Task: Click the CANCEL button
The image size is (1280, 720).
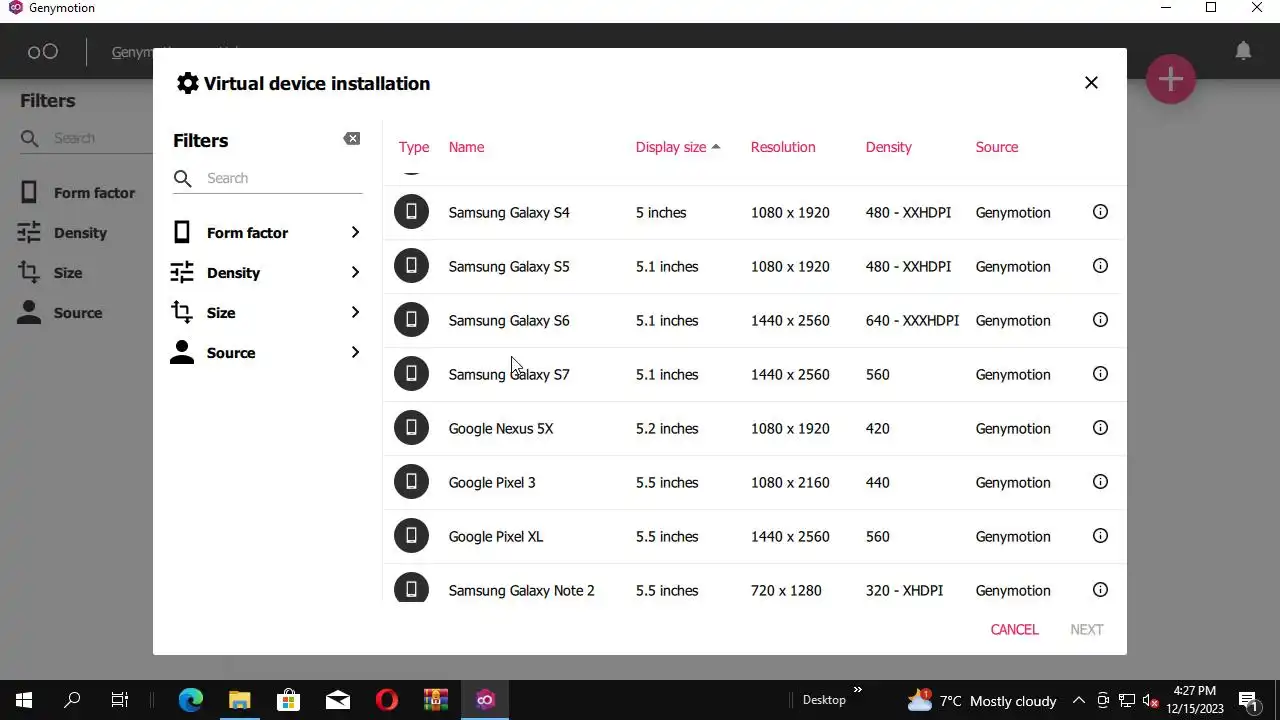Action: pos(1014,629)
